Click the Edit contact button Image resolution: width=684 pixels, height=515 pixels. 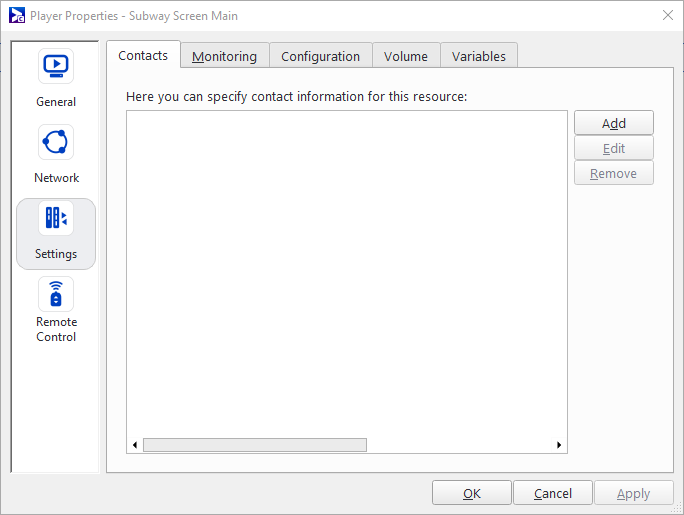(x=613, y=148)
